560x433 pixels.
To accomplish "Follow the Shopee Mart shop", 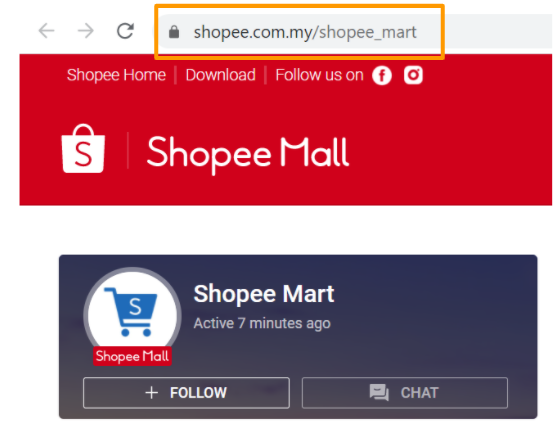I will click(x=186, y=392).
